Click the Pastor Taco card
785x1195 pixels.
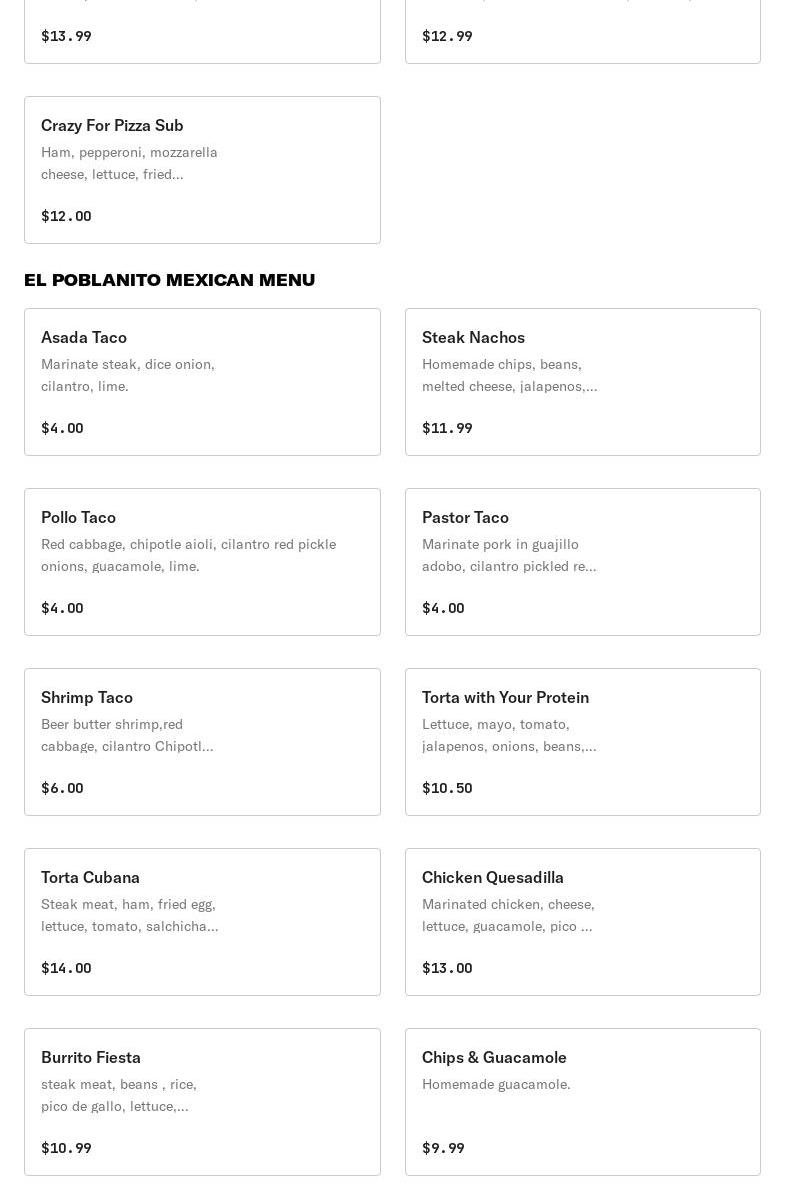click(582, 561)
